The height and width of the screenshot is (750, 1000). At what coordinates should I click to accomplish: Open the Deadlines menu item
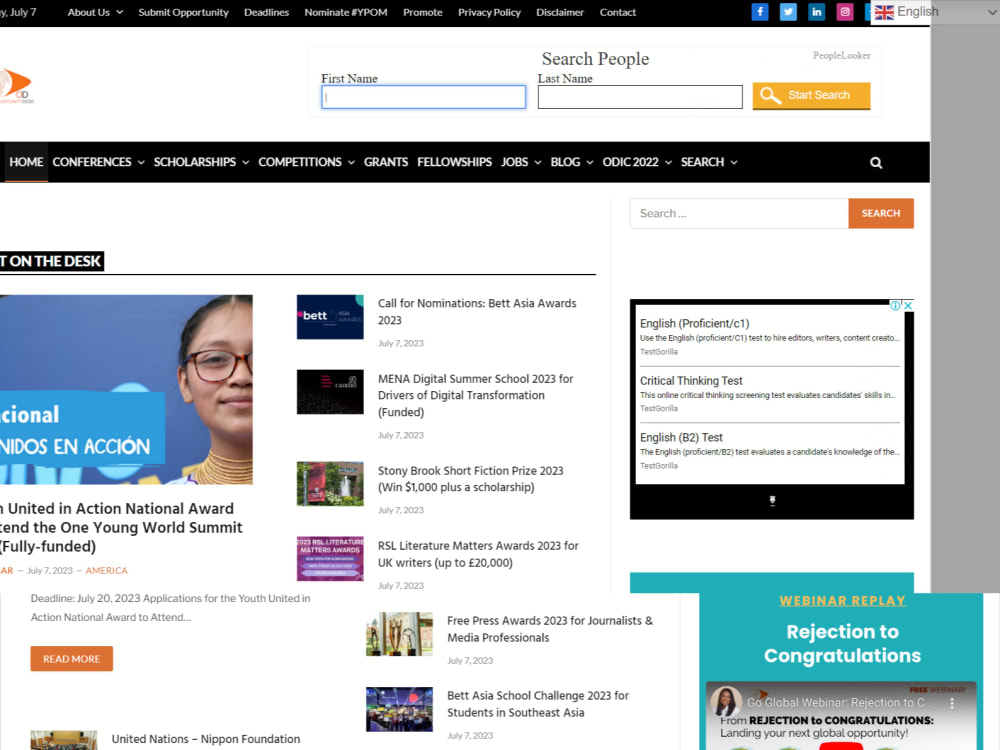(266, 12)
